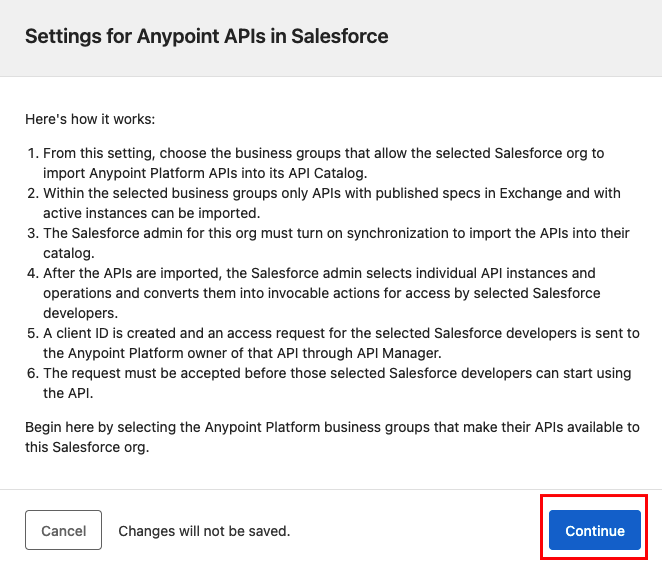Click the Continue button
662x566 pixels.
595,531
